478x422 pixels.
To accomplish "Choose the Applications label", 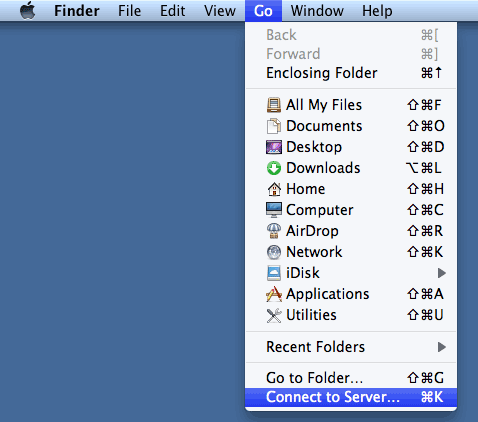I will coord(328,294).
